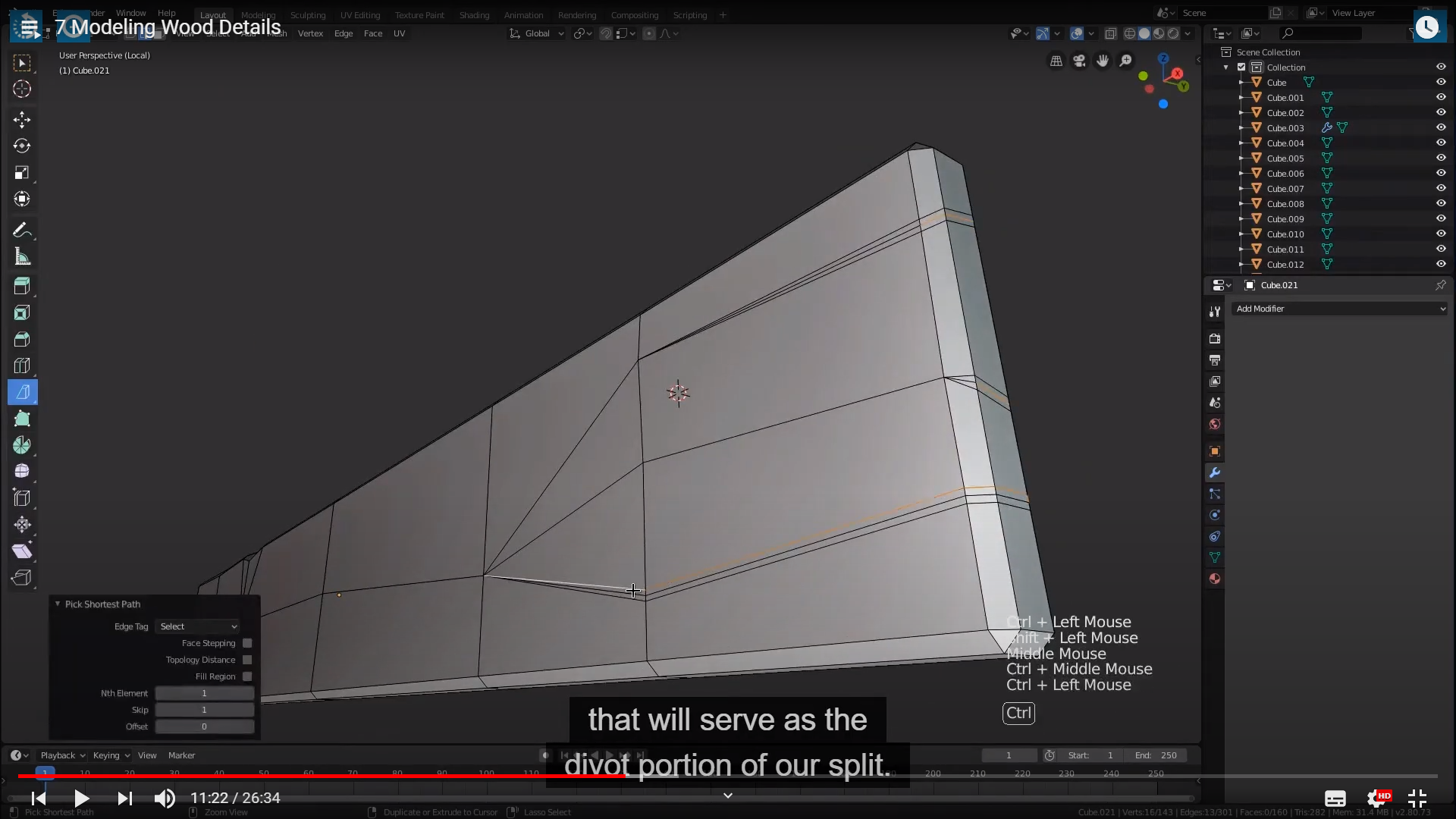Activate the Measure tool
1456x819 pixels.
[22, 257]
